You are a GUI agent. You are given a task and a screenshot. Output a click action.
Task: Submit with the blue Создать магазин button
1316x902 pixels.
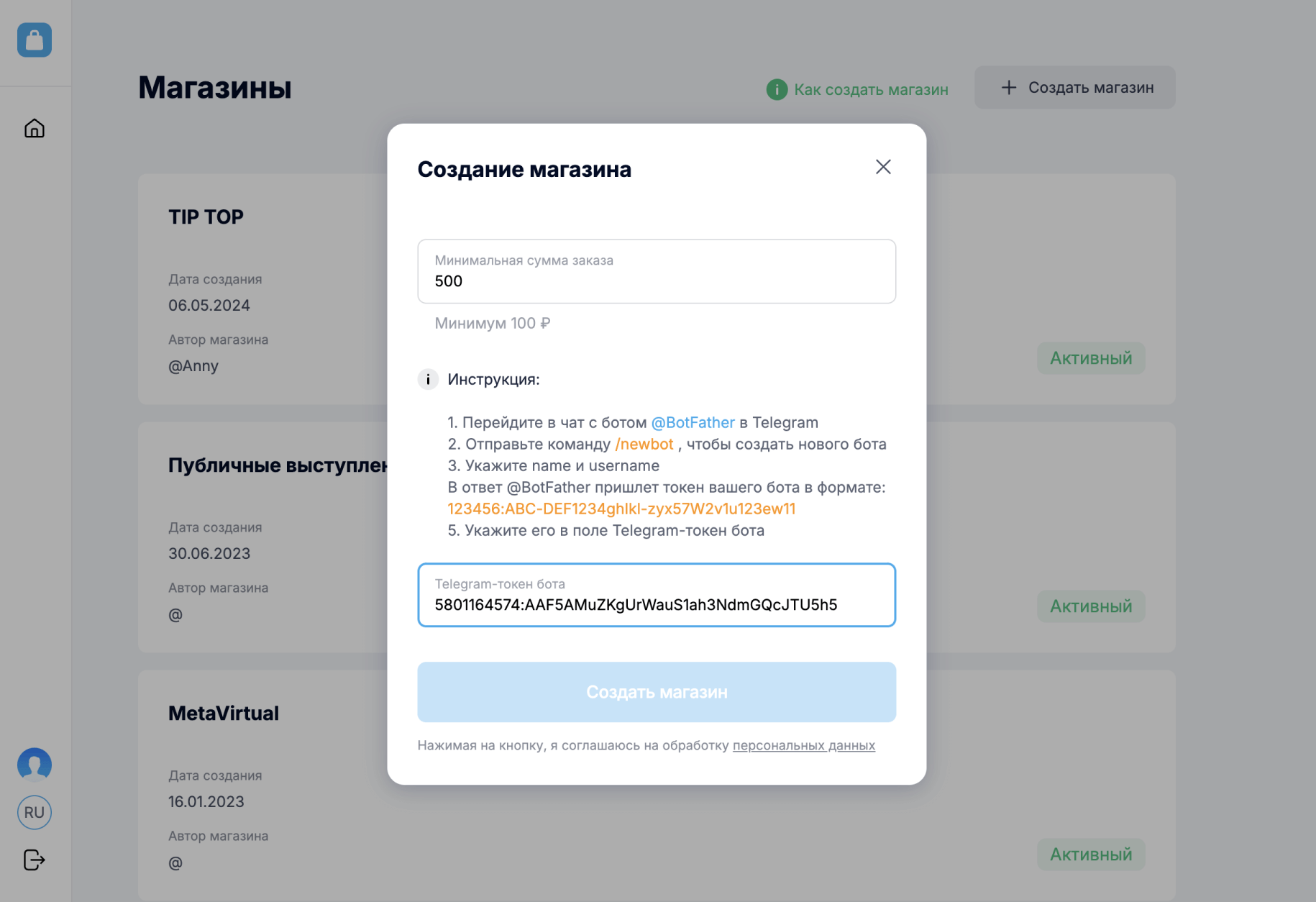coord(657,692)
